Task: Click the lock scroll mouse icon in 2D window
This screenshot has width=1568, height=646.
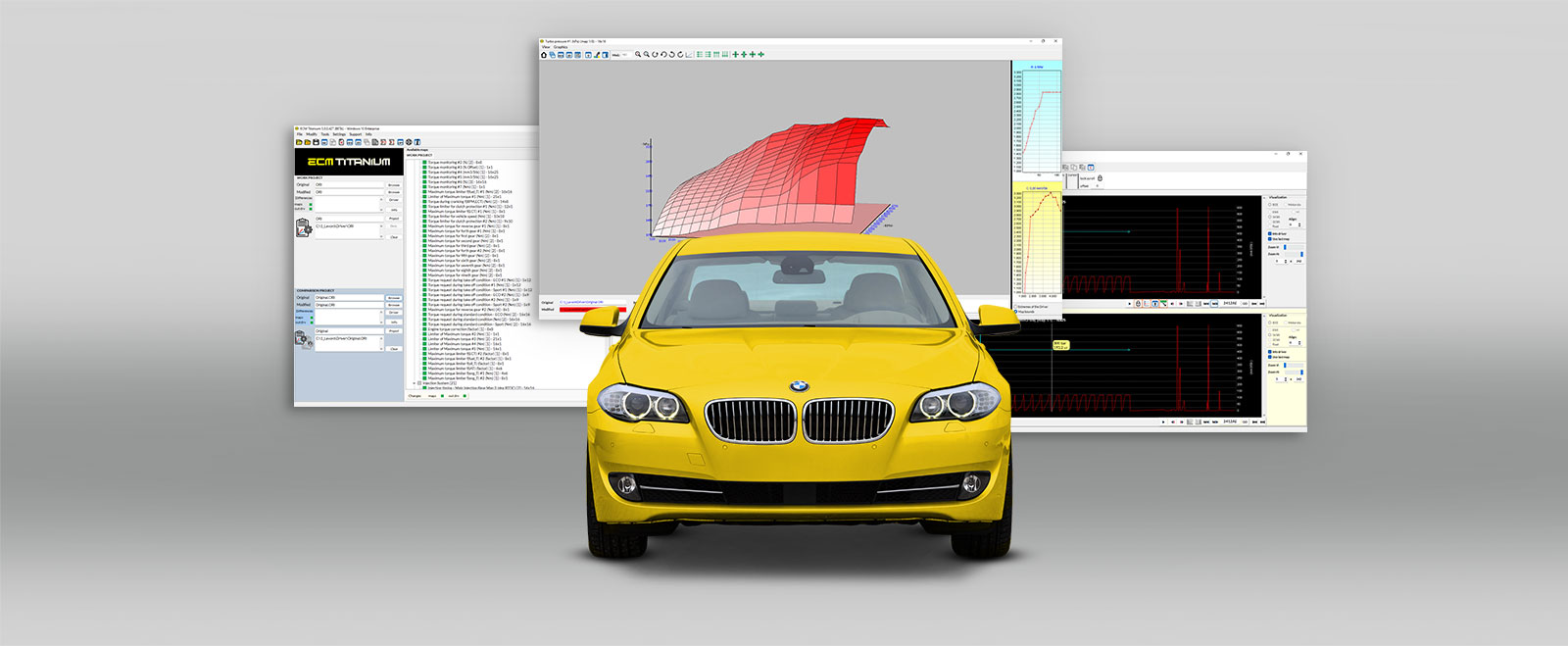Action: pos(1101,178)
